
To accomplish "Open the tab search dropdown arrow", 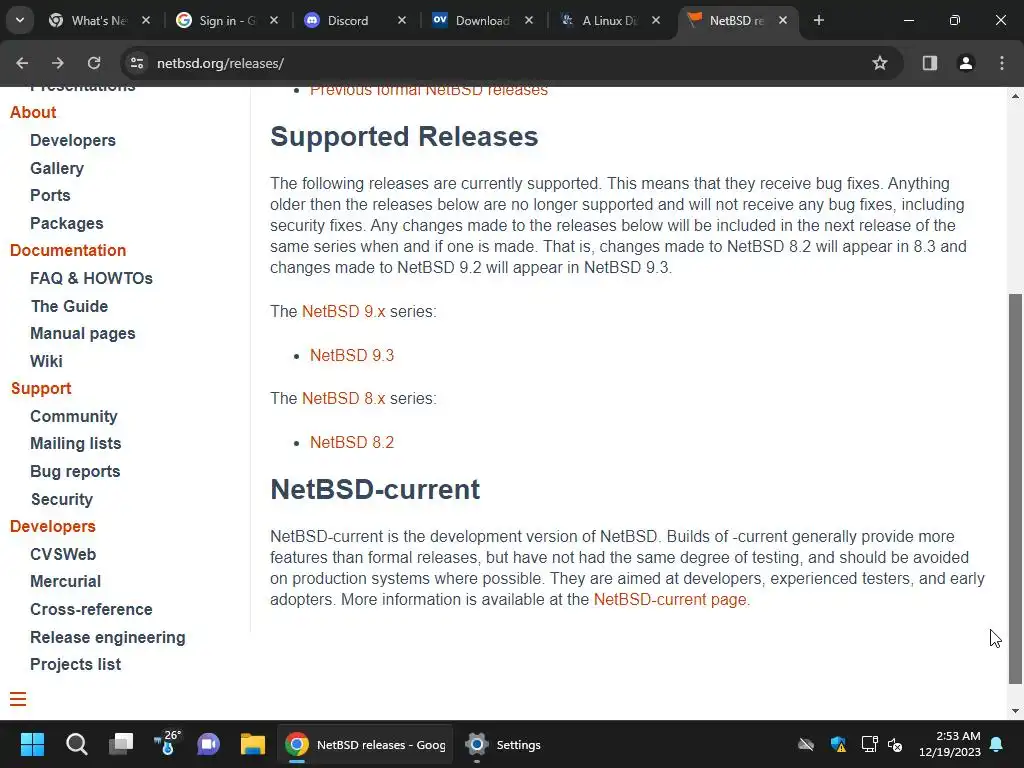I will tap(20, 20).
